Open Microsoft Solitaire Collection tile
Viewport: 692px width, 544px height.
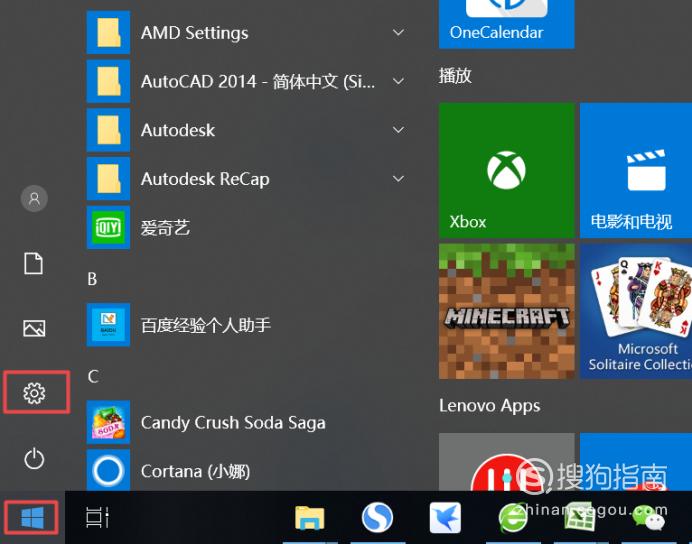coord(636,311)
